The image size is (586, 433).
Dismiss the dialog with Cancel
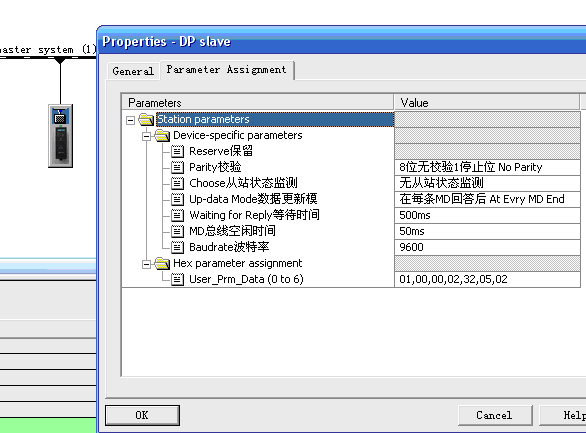494,415
